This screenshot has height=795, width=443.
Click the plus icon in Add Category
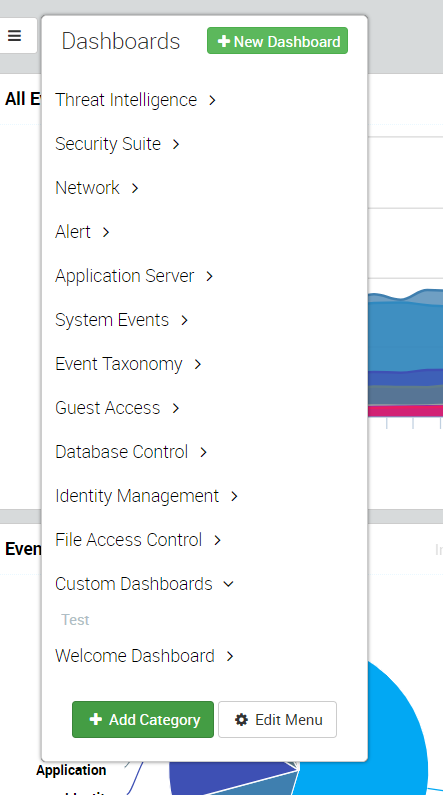[x=95, y=719]
